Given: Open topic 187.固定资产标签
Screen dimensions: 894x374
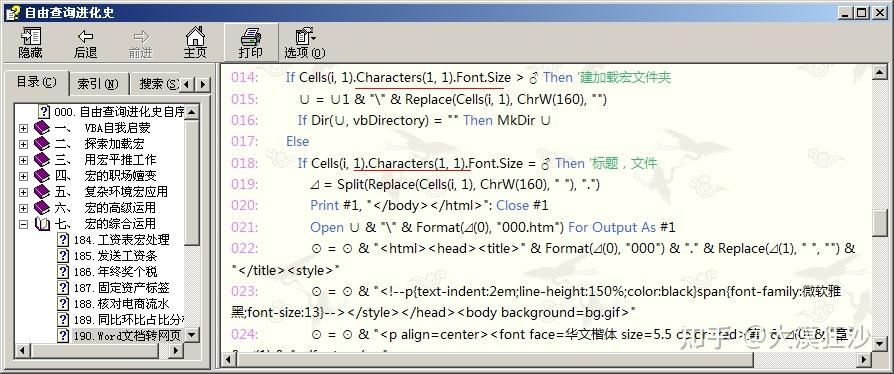Looking at the screenshot, I should click(121, 288).
